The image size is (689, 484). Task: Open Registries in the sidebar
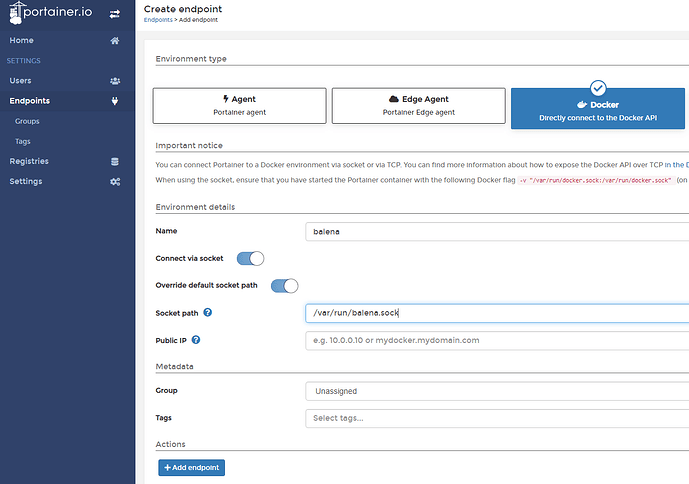pyautogui.click(x=67, y=161)
